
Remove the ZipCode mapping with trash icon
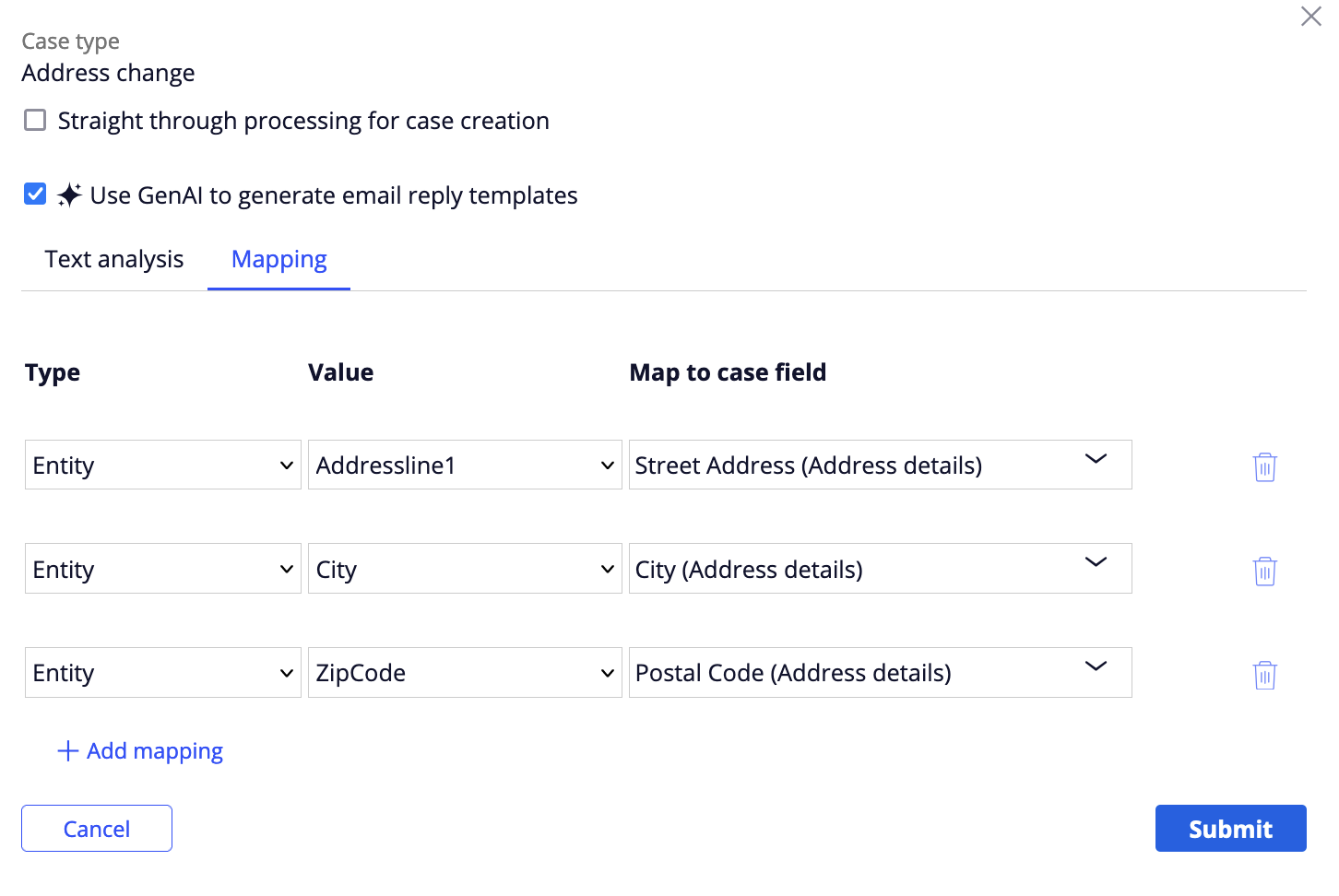pos(1264,675)
